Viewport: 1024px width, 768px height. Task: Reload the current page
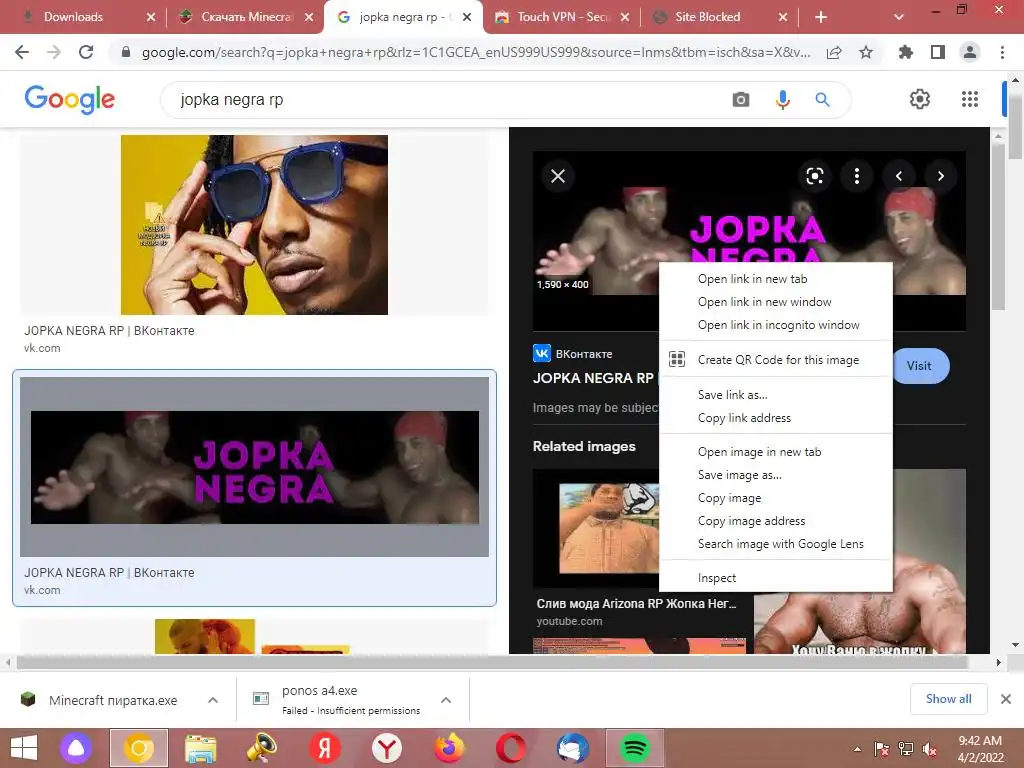point(86,52)
